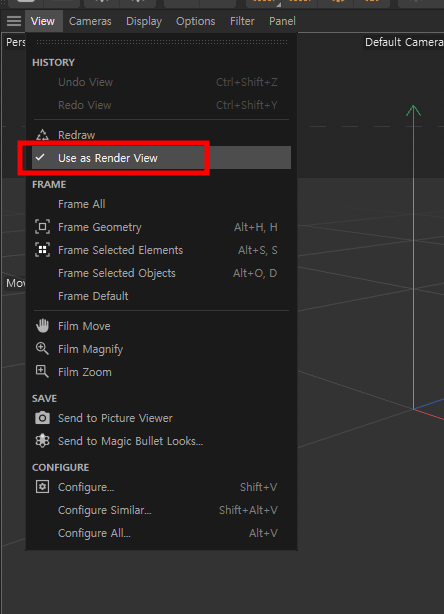
Task: Open the hamburger menu beside View
Action: coord(14,21)
